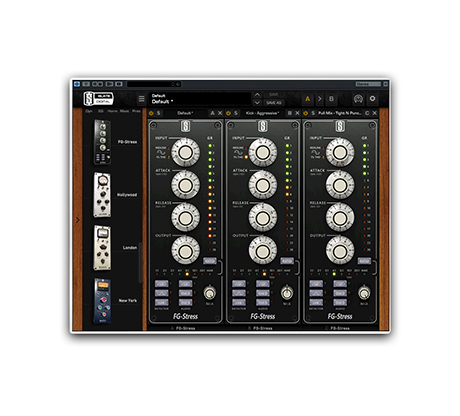Expand the collapsed left side panel arrow

(x=78, y=220)
